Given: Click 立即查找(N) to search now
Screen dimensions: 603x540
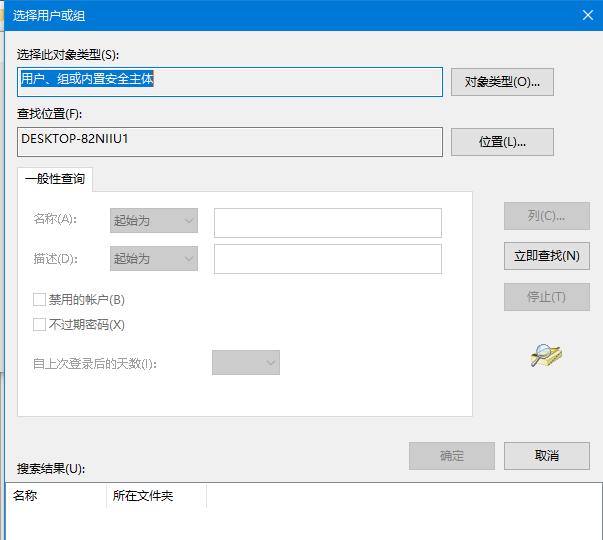Looking at the screenshot, I should [546, 256].
